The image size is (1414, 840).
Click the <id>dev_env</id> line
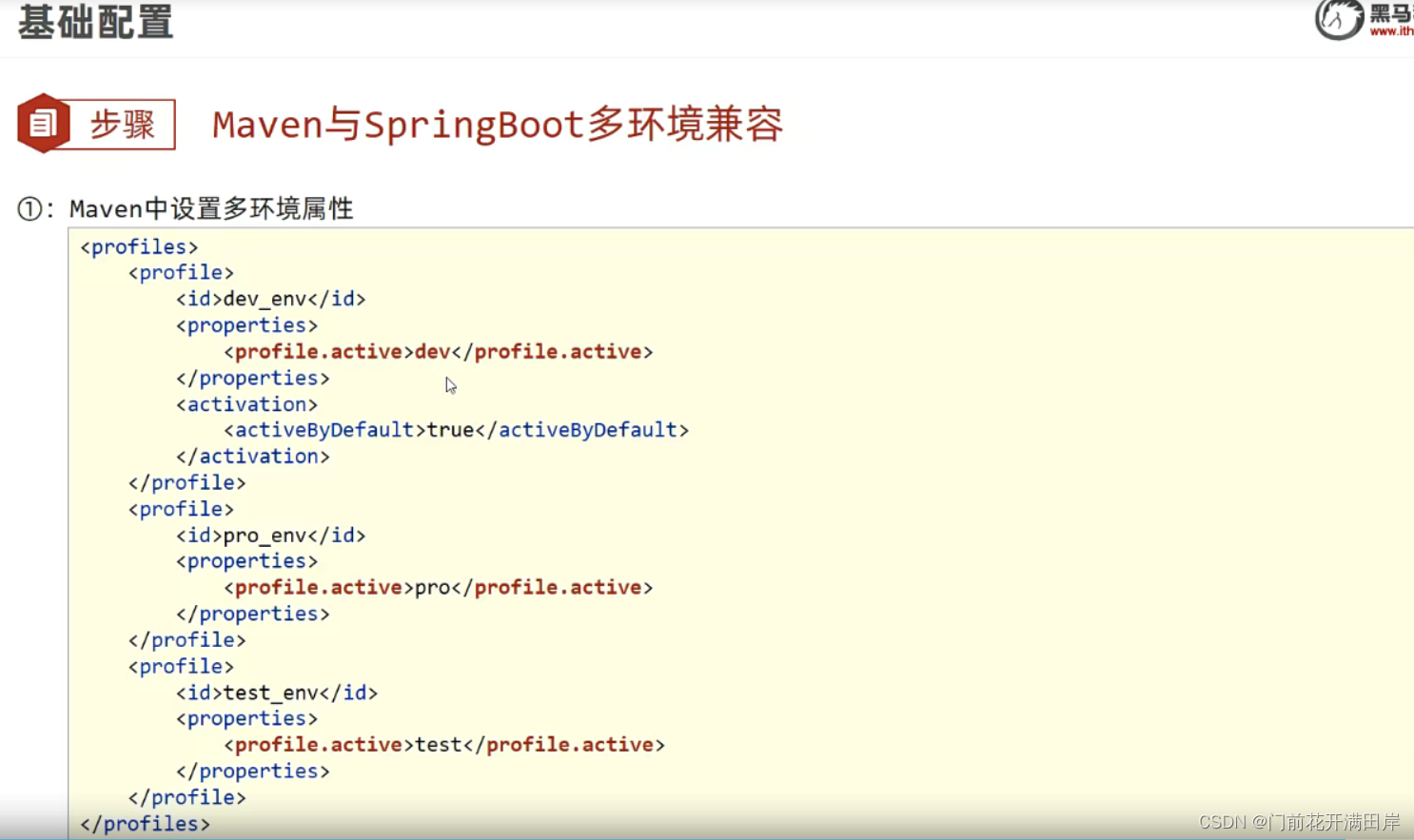point(270,299)
